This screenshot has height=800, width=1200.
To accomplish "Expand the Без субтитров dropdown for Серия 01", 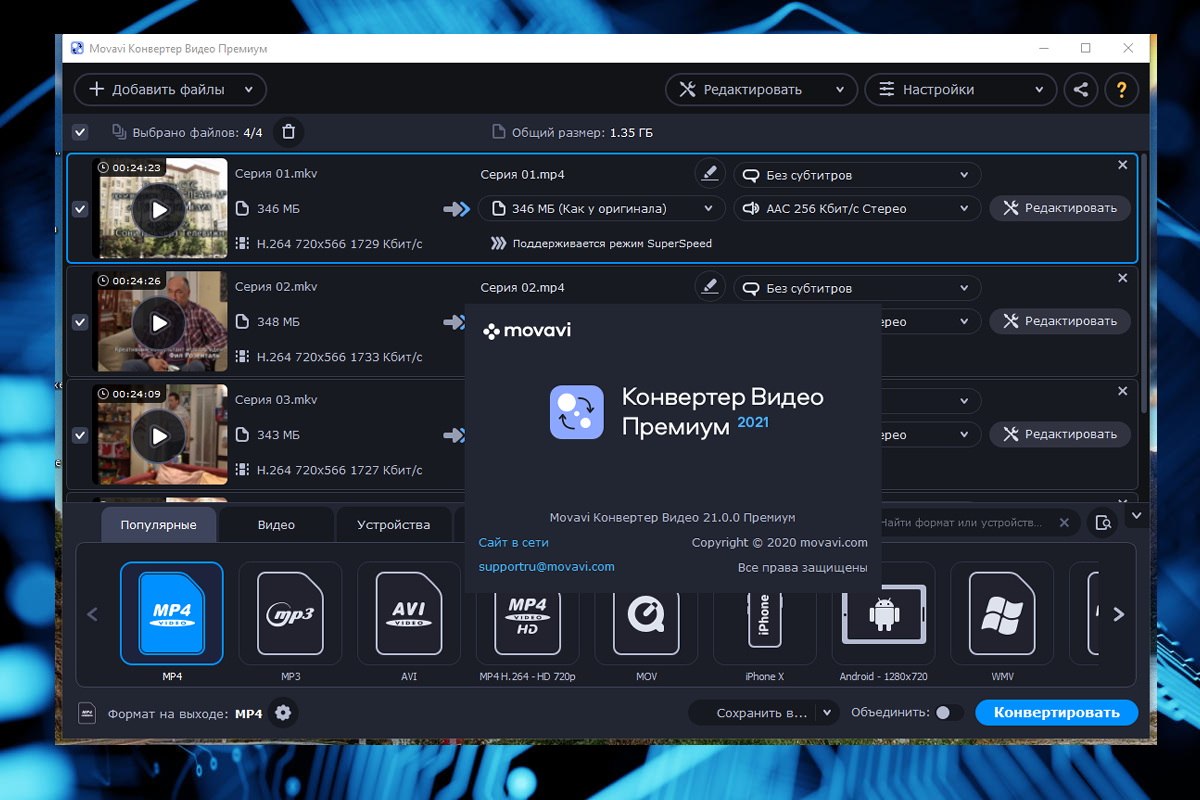I will coord(857,175).
